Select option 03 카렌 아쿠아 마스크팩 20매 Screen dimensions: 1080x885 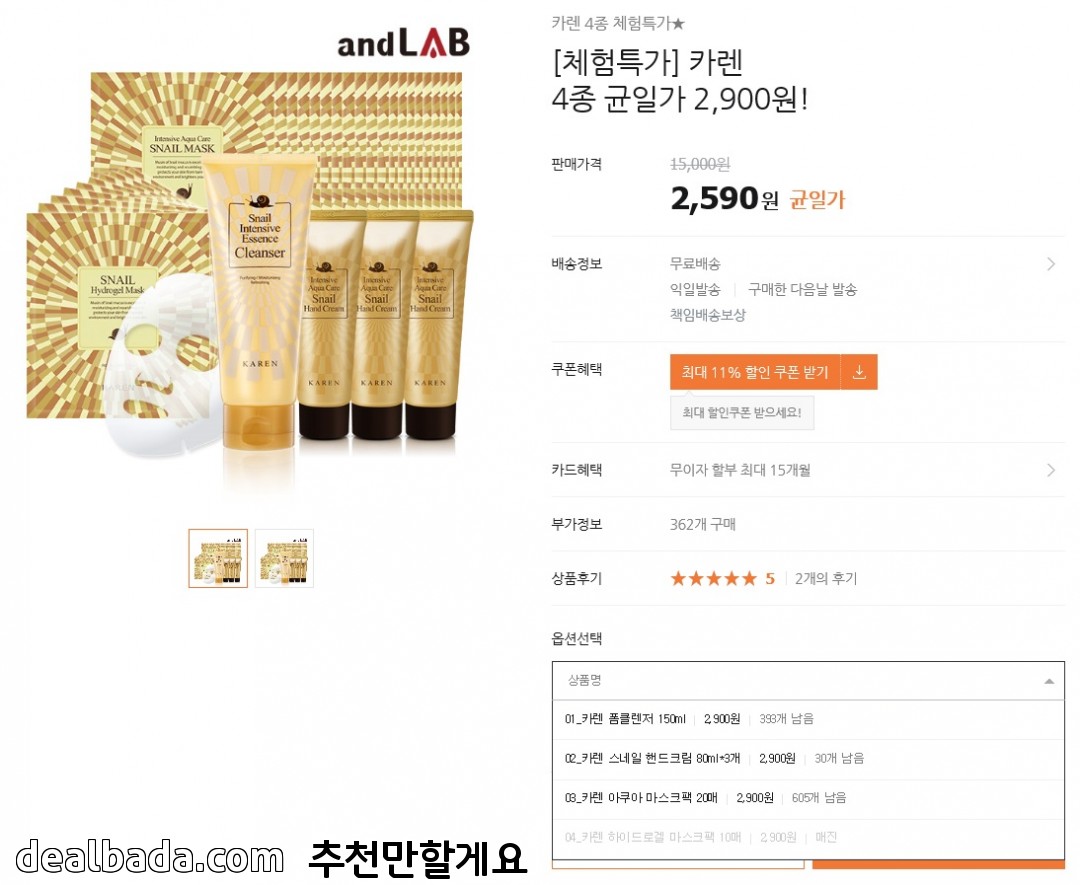click(808, 799)
